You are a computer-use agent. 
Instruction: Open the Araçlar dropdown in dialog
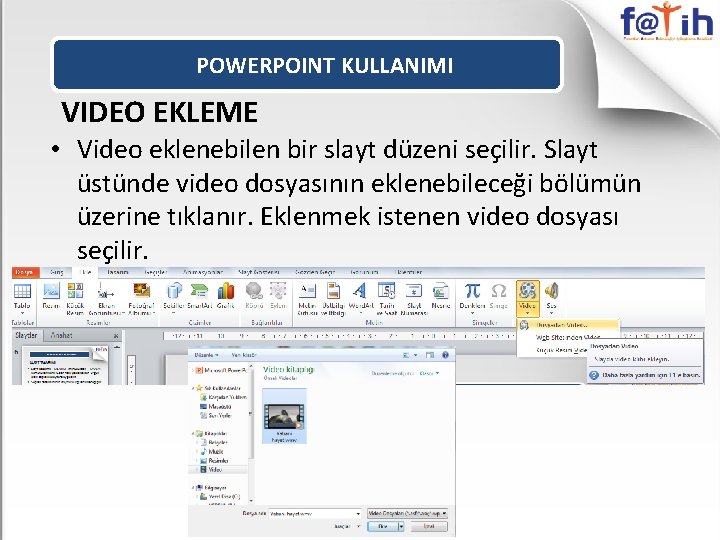[x=346, y=527]
